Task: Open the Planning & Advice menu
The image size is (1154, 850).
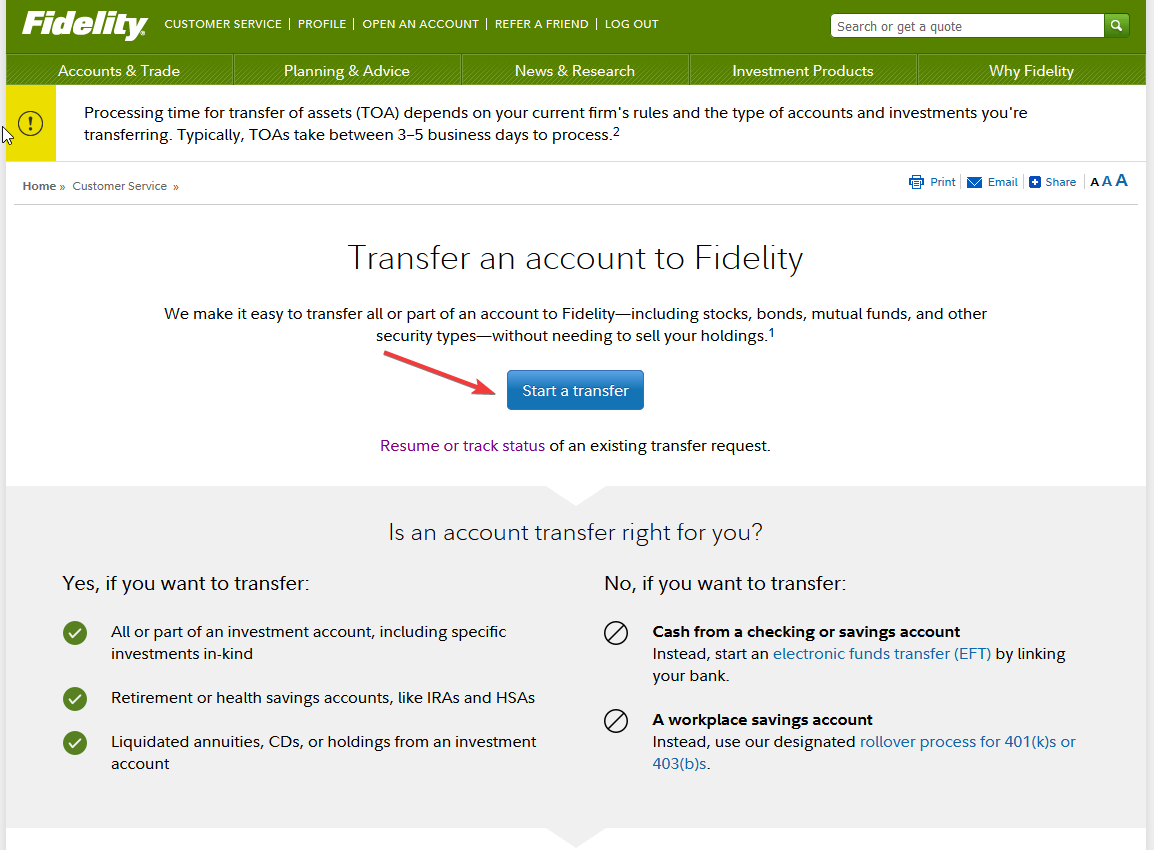Action: pyautogui.click(x=347, y=71)
